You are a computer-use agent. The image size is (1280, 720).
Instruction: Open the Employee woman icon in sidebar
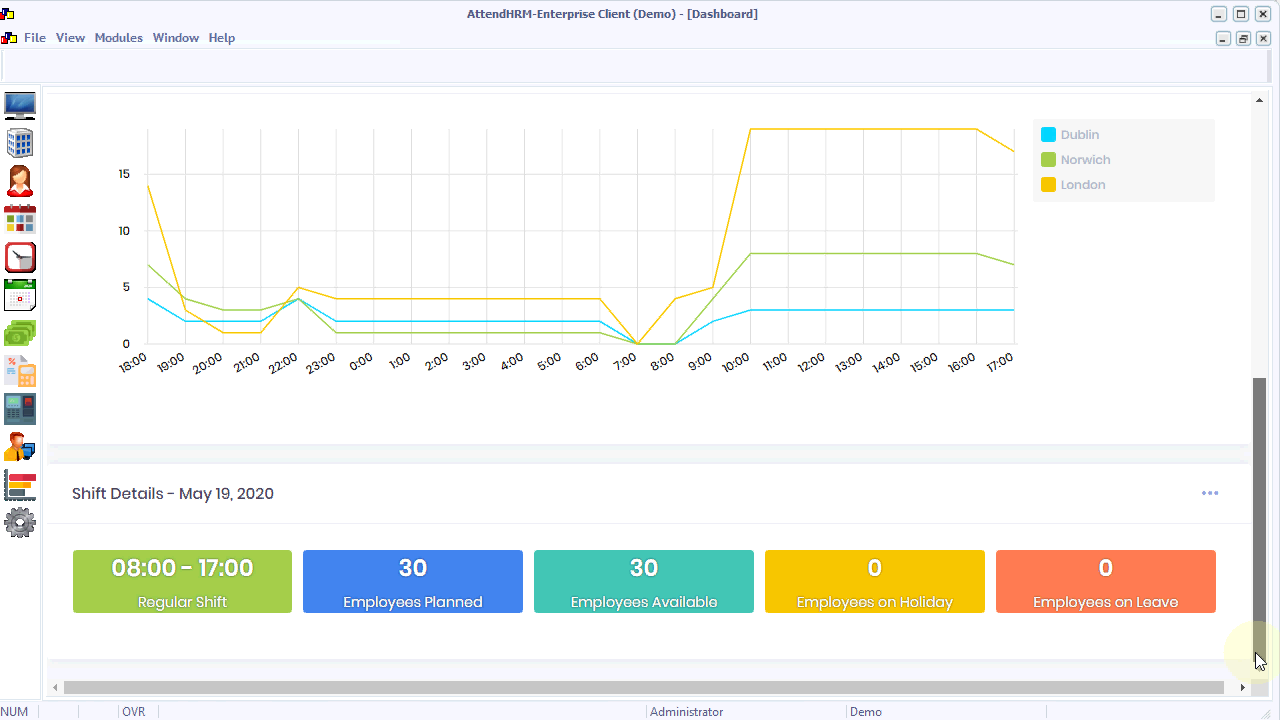tap(20, 181)
